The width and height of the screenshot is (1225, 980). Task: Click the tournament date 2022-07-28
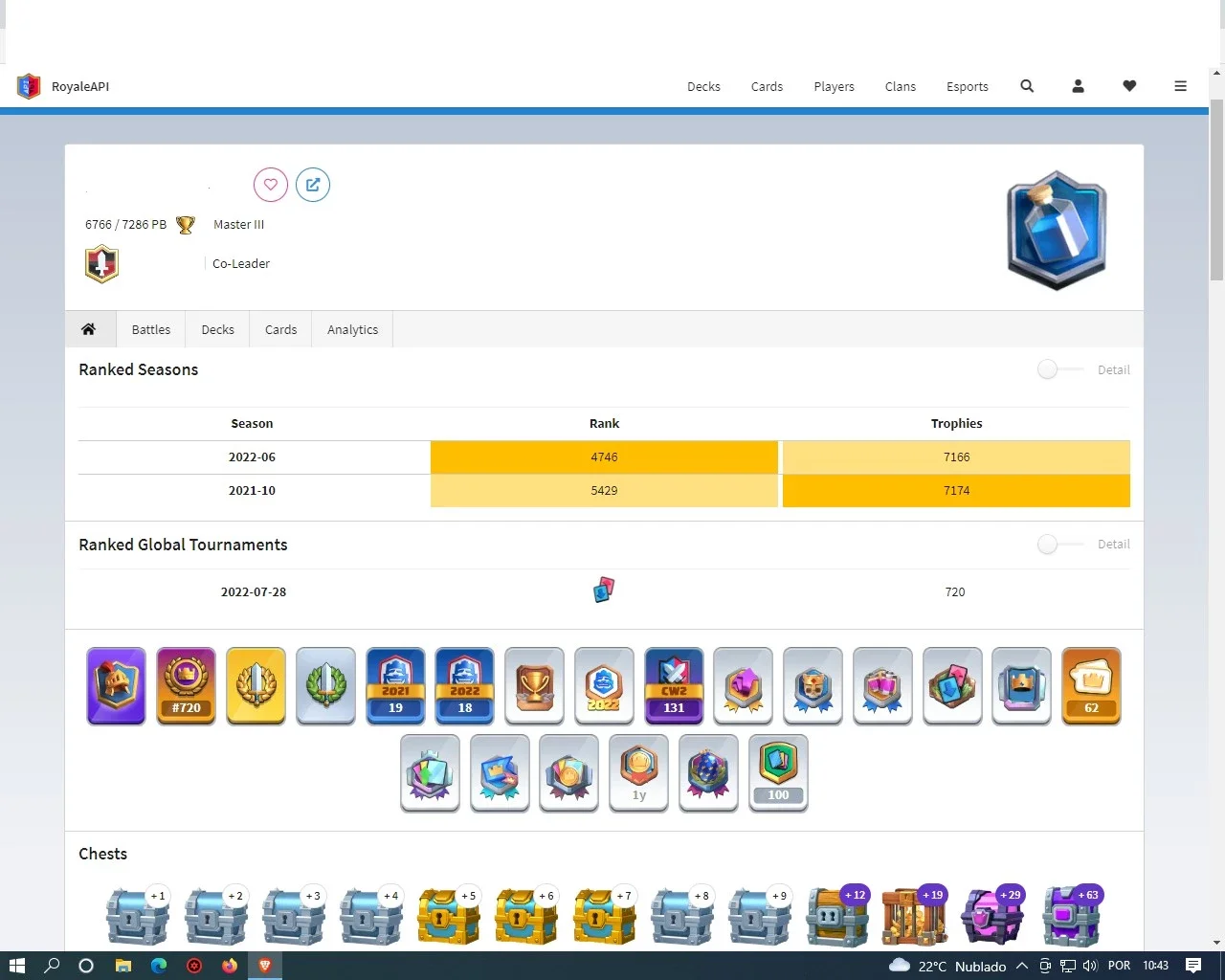coord(254,592)
